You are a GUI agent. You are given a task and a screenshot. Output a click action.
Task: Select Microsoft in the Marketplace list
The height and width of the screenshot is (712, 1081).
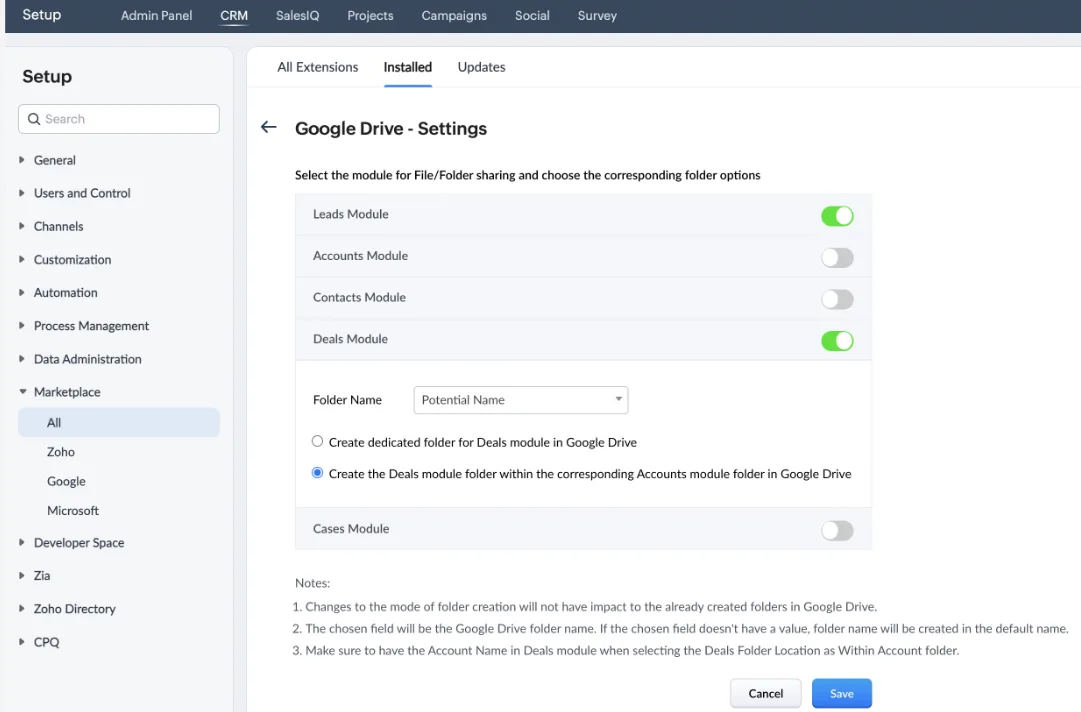point(73,510)
